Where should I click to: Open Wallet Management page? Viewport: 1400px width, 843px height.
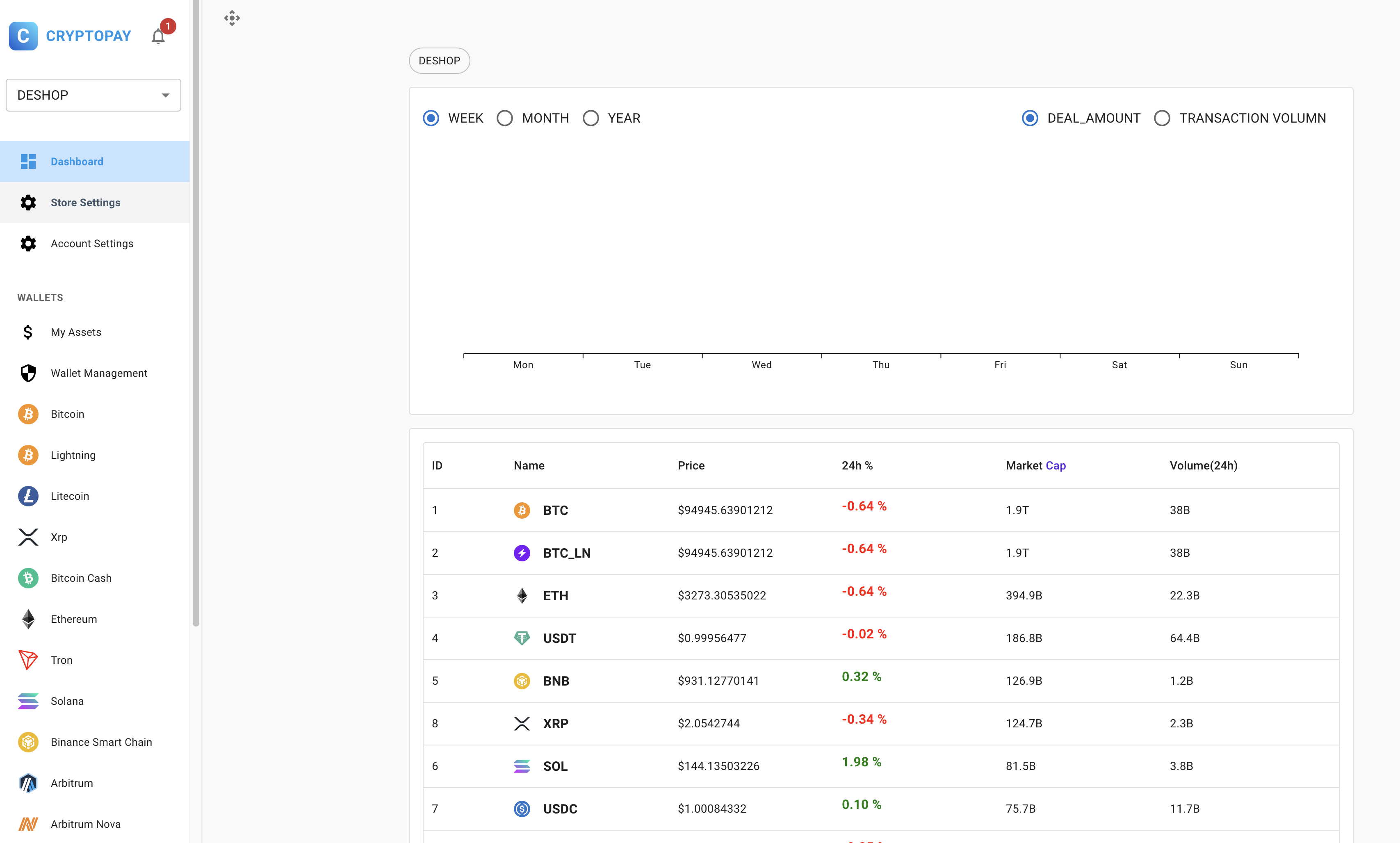(95, 373)
